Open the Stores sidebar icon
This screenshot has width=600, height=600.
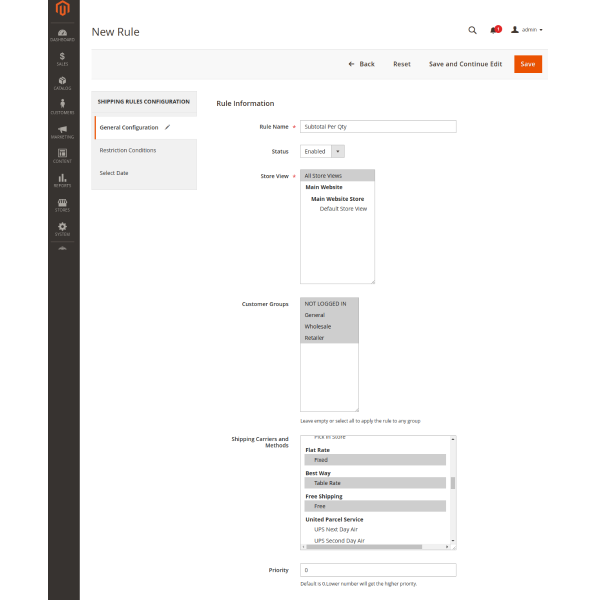(x=62, y=204)
